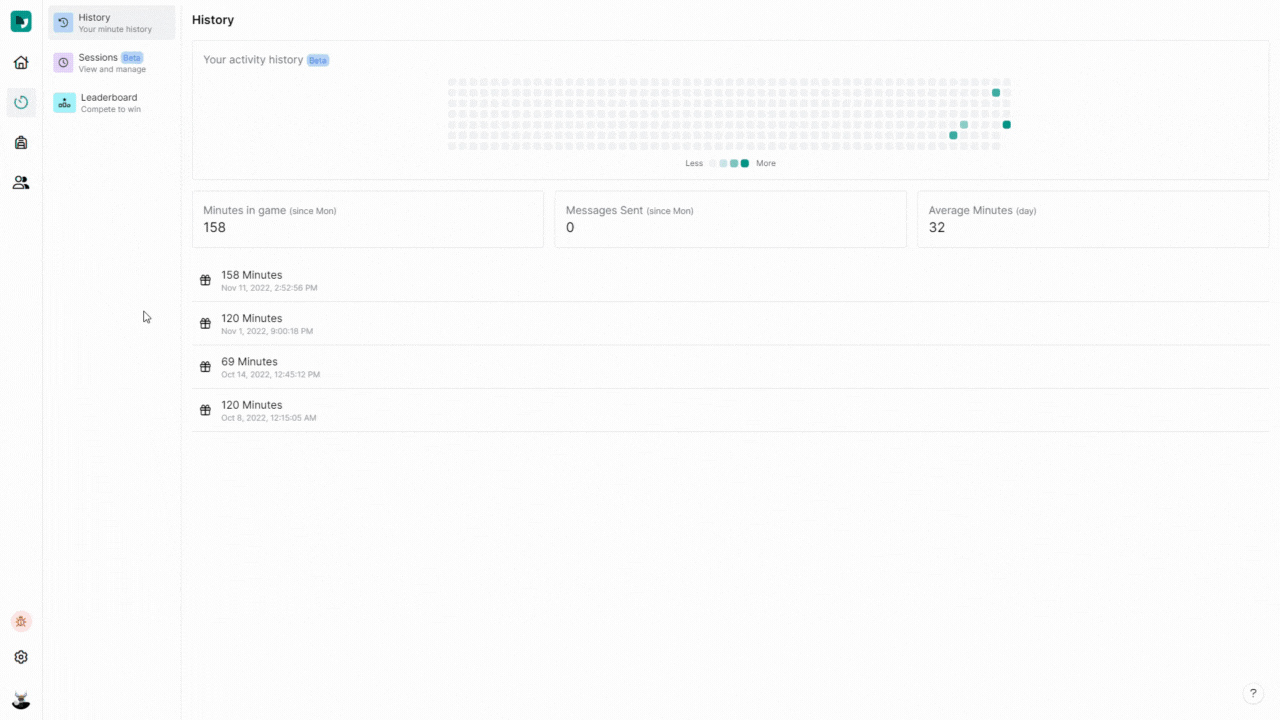The height and width of the screenshot is (720, 1280).
Task: Go to the Leaderboard menu item
Action: [111, 103]
